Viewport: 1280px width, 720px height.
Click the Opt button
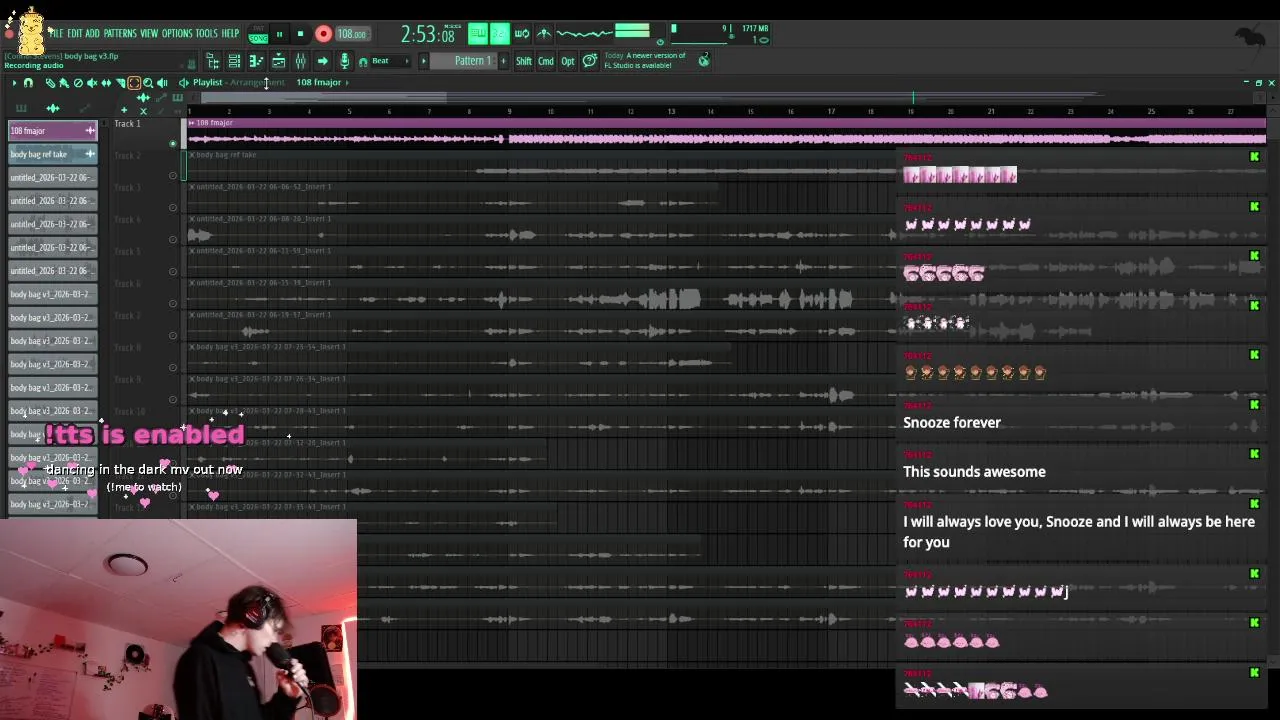tap(568, 61)
